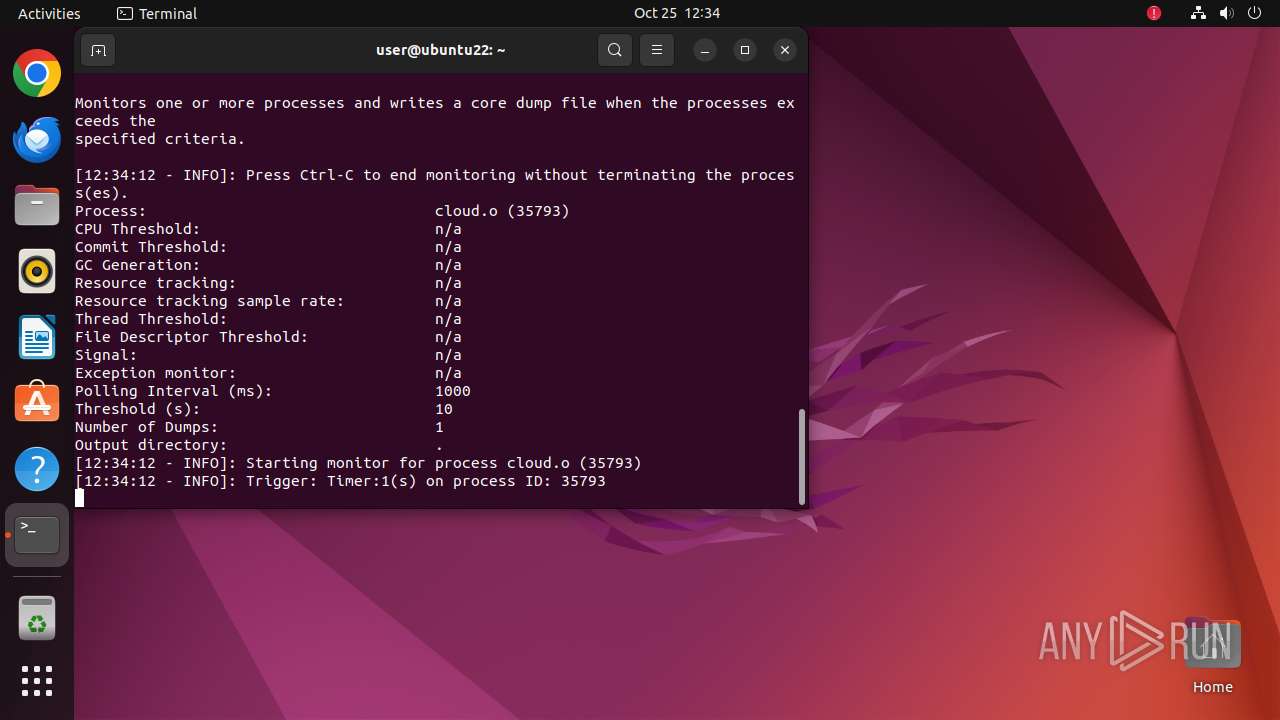Open Google Chrome from the dock
Viewport: 1280px width, 720px height.
37,73
